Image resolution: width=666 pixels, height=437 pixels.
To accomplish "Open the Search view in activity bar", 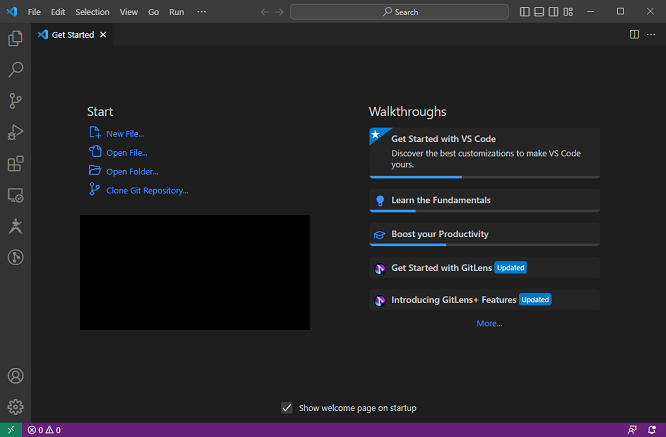I will point(15,69).
